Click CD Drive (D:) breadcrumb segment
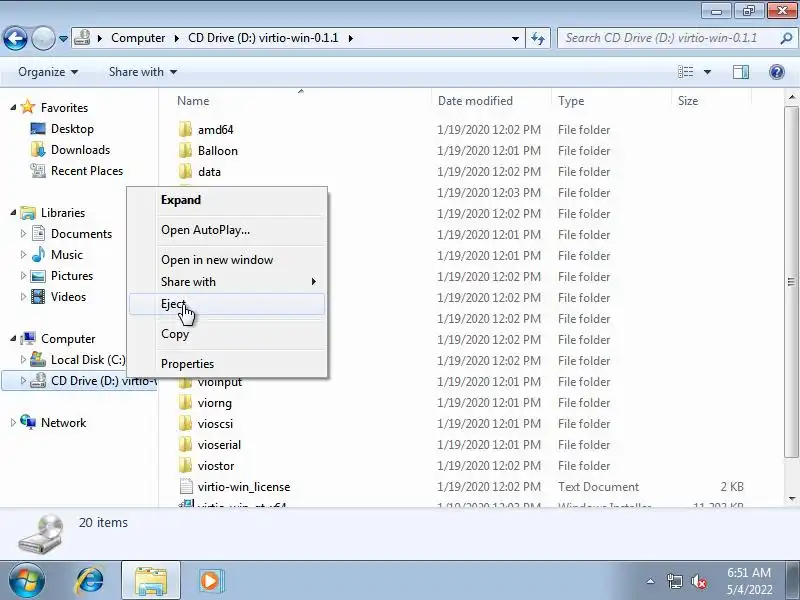 click(x=263, y=38)
